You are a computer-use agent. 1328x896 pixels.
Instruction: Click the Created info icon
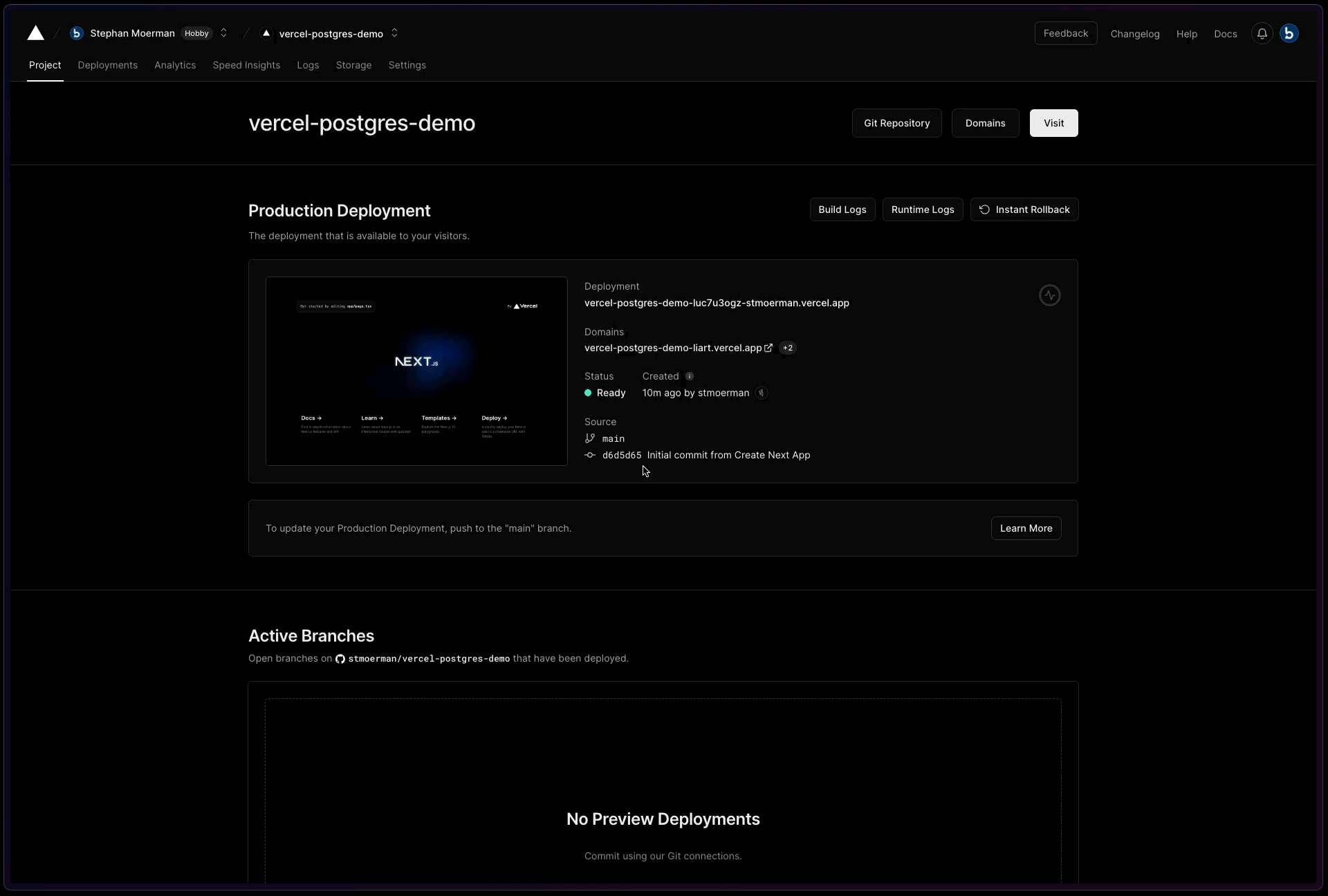(690, 377)
